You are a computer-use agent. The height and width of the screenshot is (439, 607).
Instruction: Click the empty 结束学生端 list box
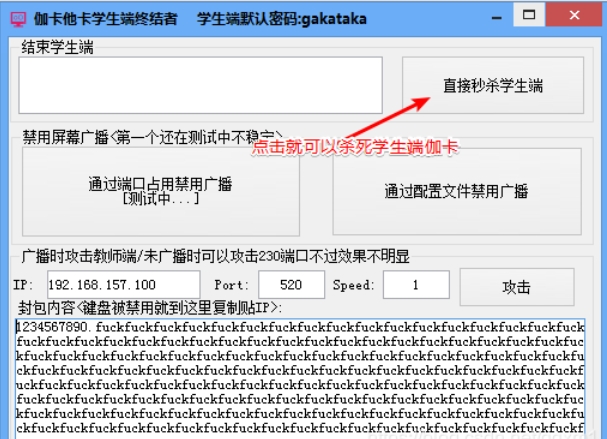(x=201, y=85)
